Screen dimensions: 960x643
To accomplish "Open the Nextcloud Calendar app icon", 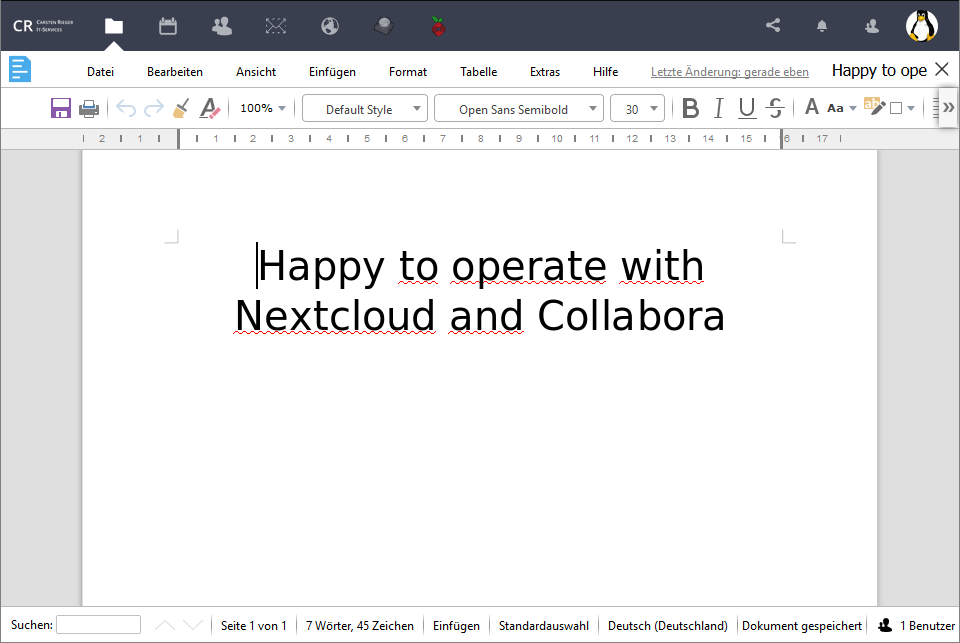I will 167,25.
